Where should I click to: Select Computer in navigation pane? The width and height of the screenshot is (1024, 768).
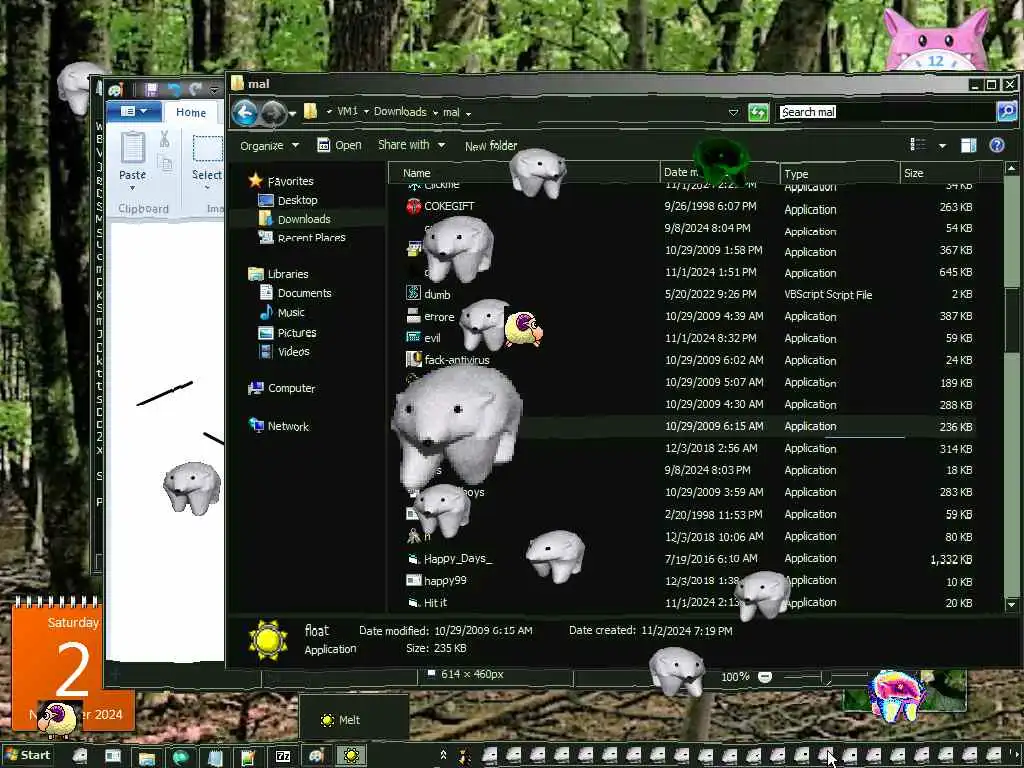click(x=281, y=388)
